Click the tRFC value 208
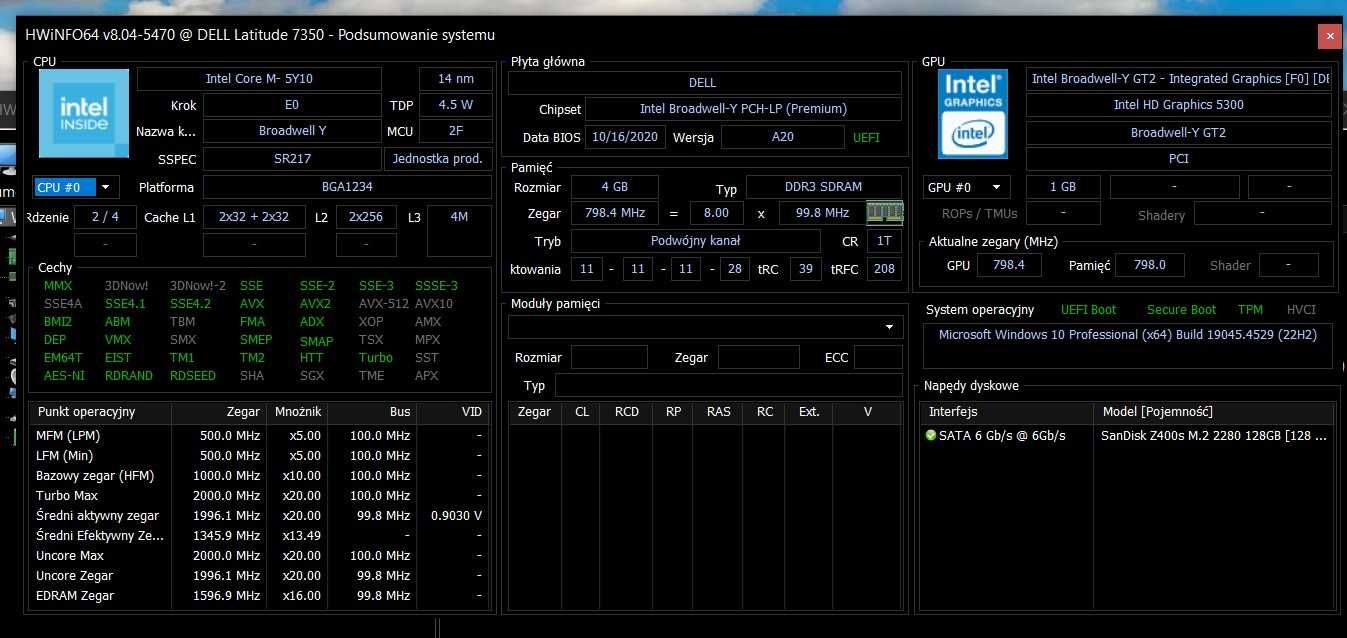The image size is (1347, 638). (884, 269)
